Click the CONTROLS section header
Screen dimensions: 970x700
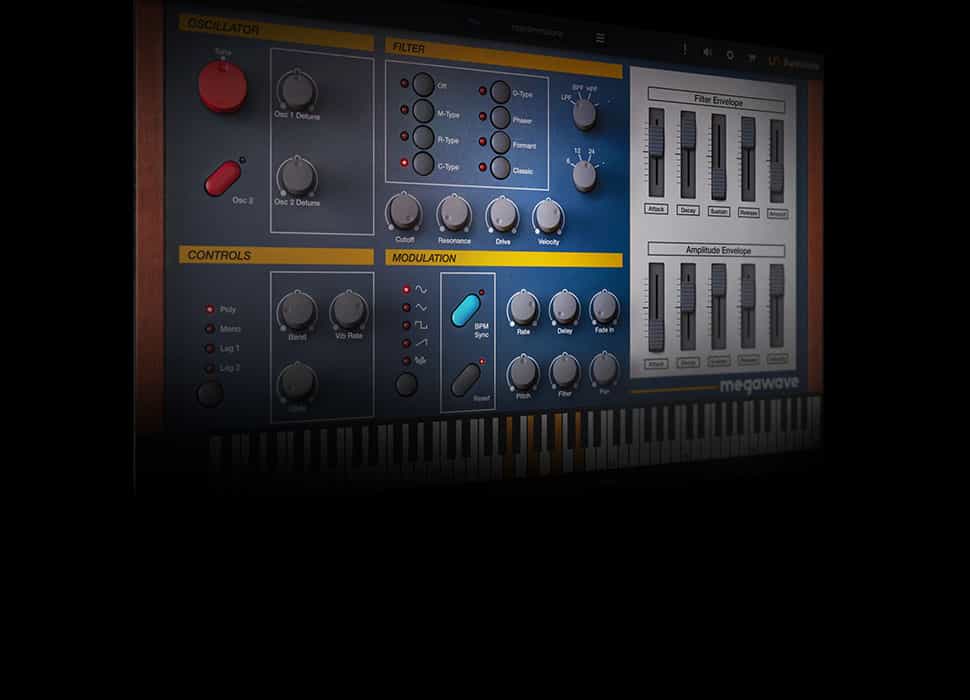click(276, 255)
